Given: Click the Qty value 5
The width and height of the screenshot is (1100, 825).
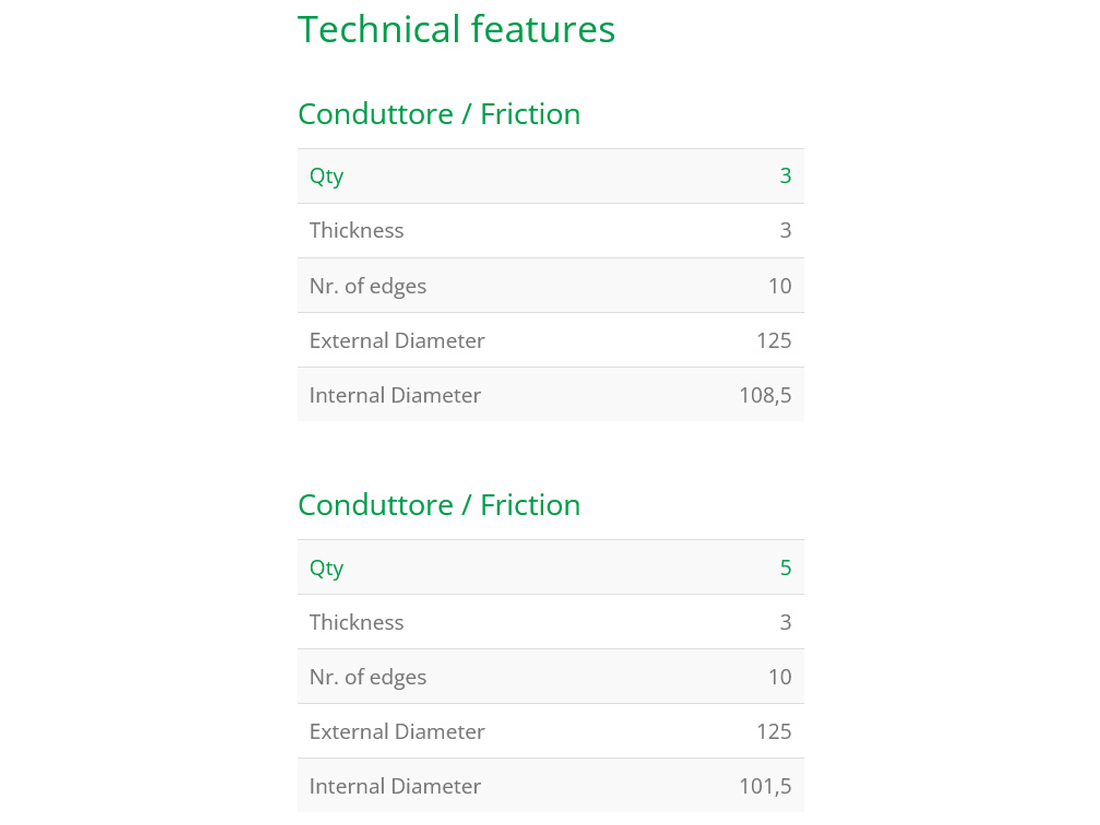Looking at the screenshot, I should pos(785,568).
